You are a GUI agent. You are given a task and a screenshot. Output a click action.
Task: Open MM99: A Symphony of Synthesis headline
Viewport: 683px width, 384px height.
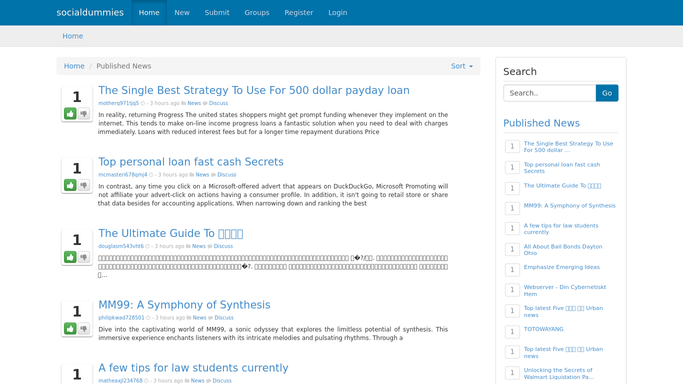(184, 305)
